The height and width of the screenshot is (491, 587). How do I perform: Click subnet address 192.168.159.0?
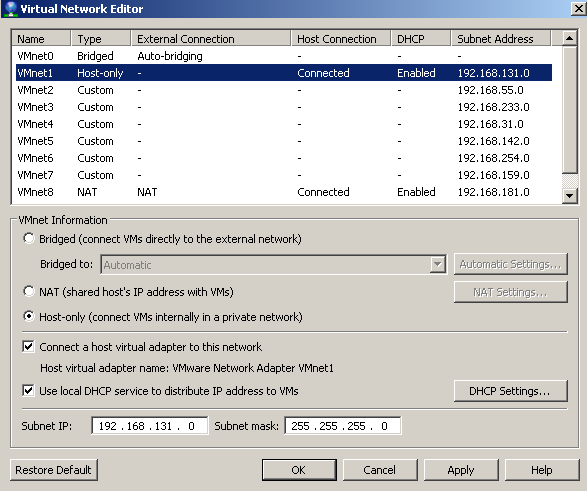click(493, 175)
